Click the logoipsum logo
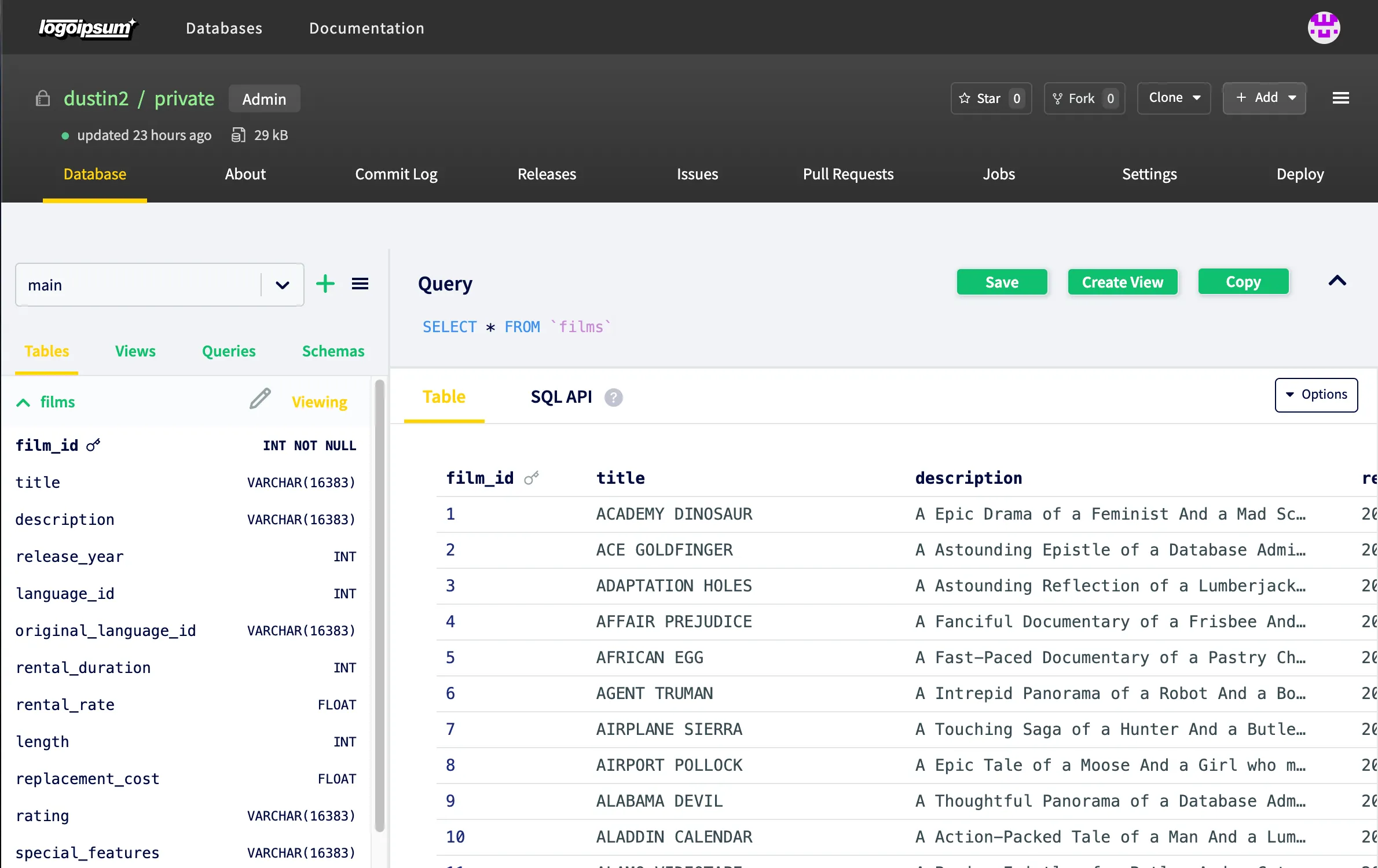The width and height of the screenshot is (1378, 868). click(x=87, y=27)
